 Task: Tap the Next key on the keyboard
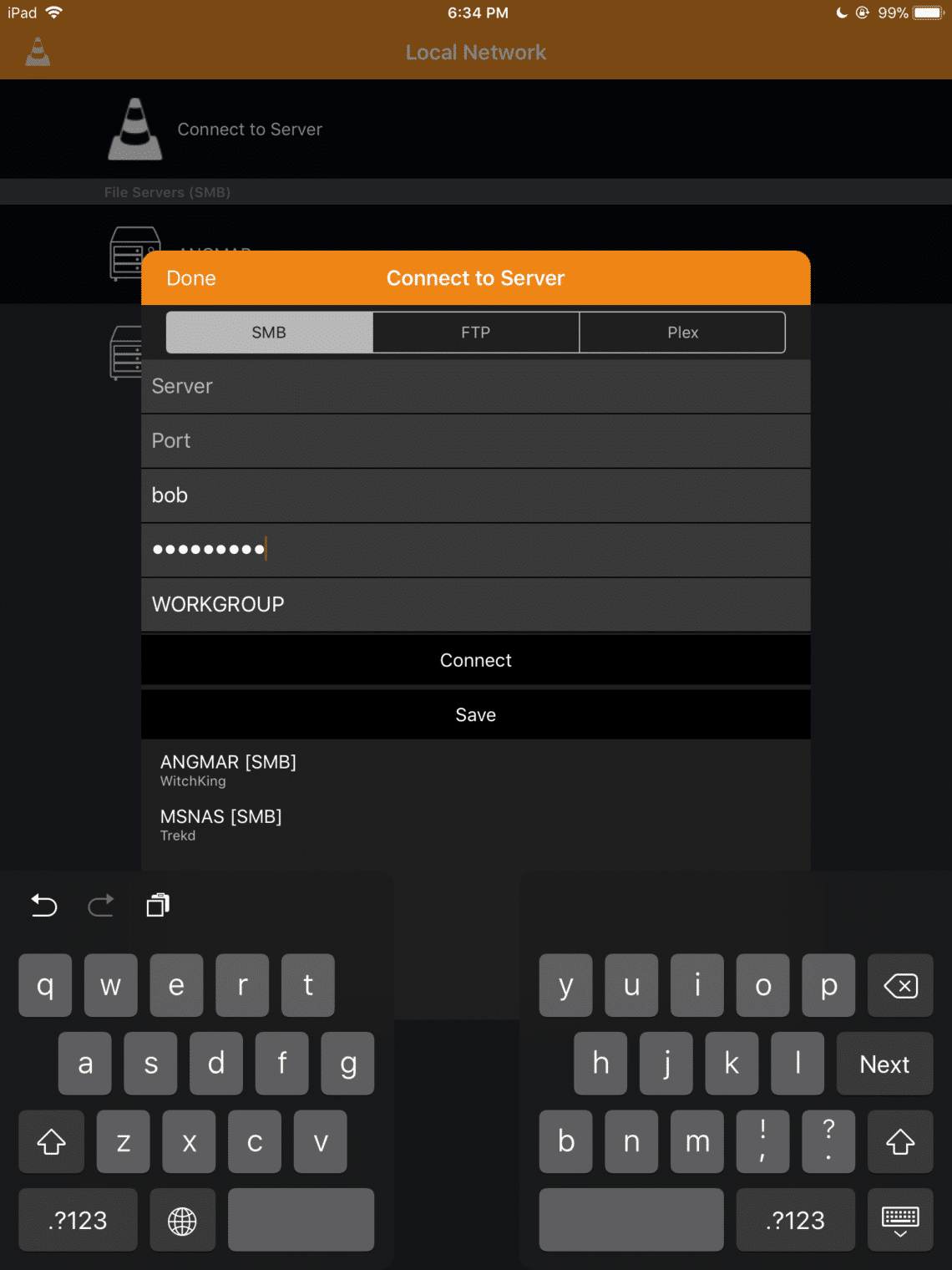point(884,1064)
